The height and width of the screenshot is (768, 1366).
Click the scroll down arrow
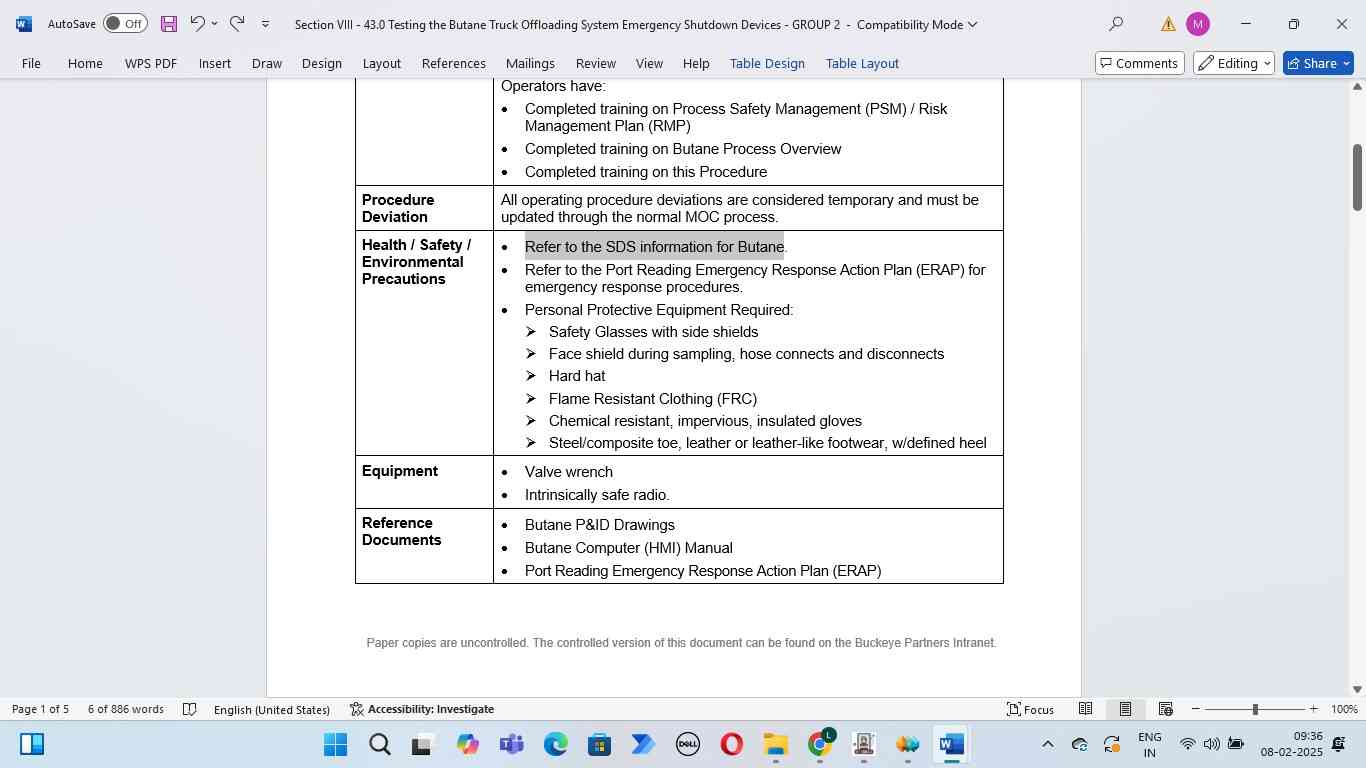pyautogui.click(x=1357, y=689)
